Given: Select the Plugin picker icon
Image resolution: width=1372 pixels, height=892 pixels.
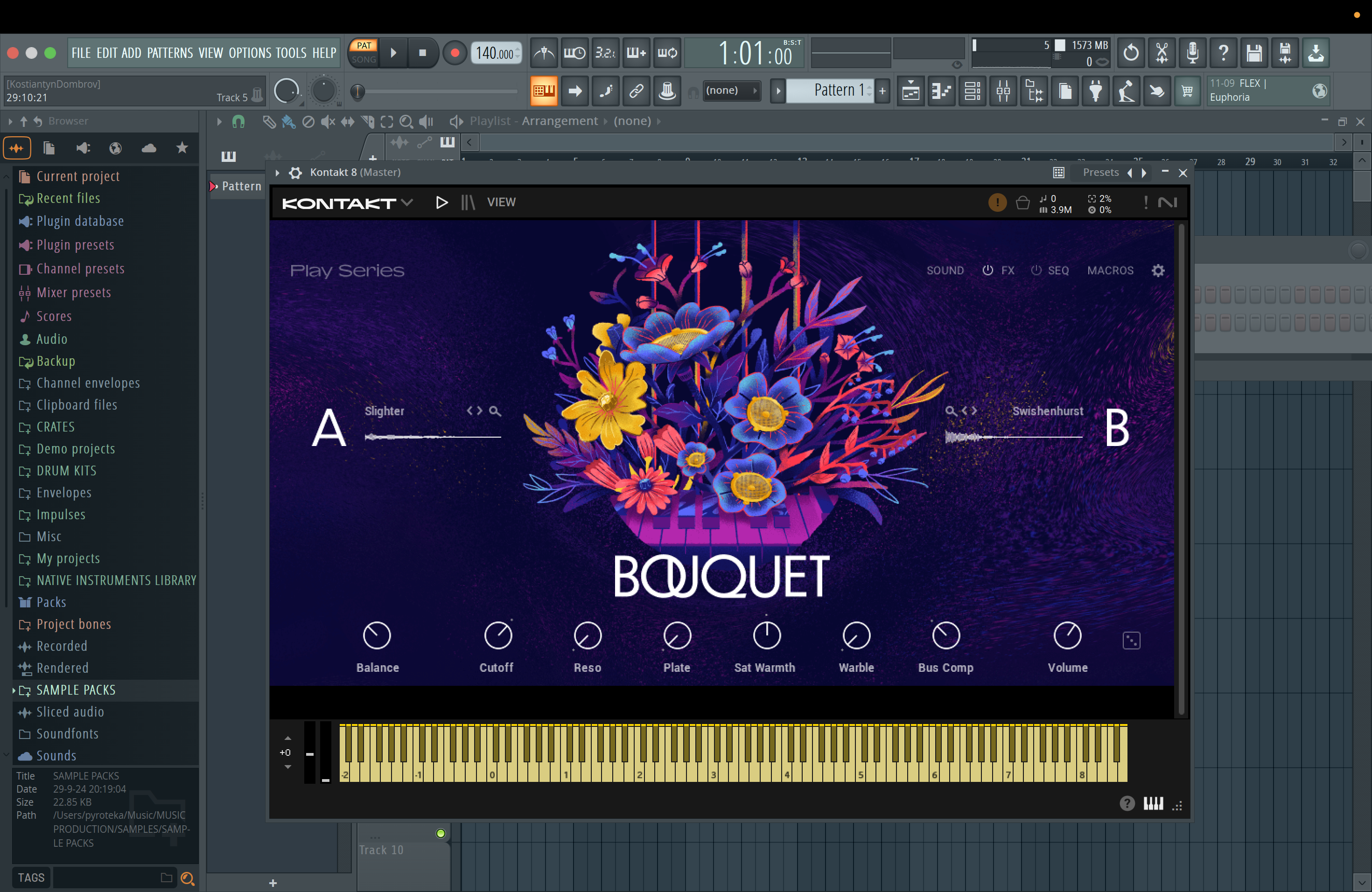Looking at the screenshot, I should [x=1095, y=91].
